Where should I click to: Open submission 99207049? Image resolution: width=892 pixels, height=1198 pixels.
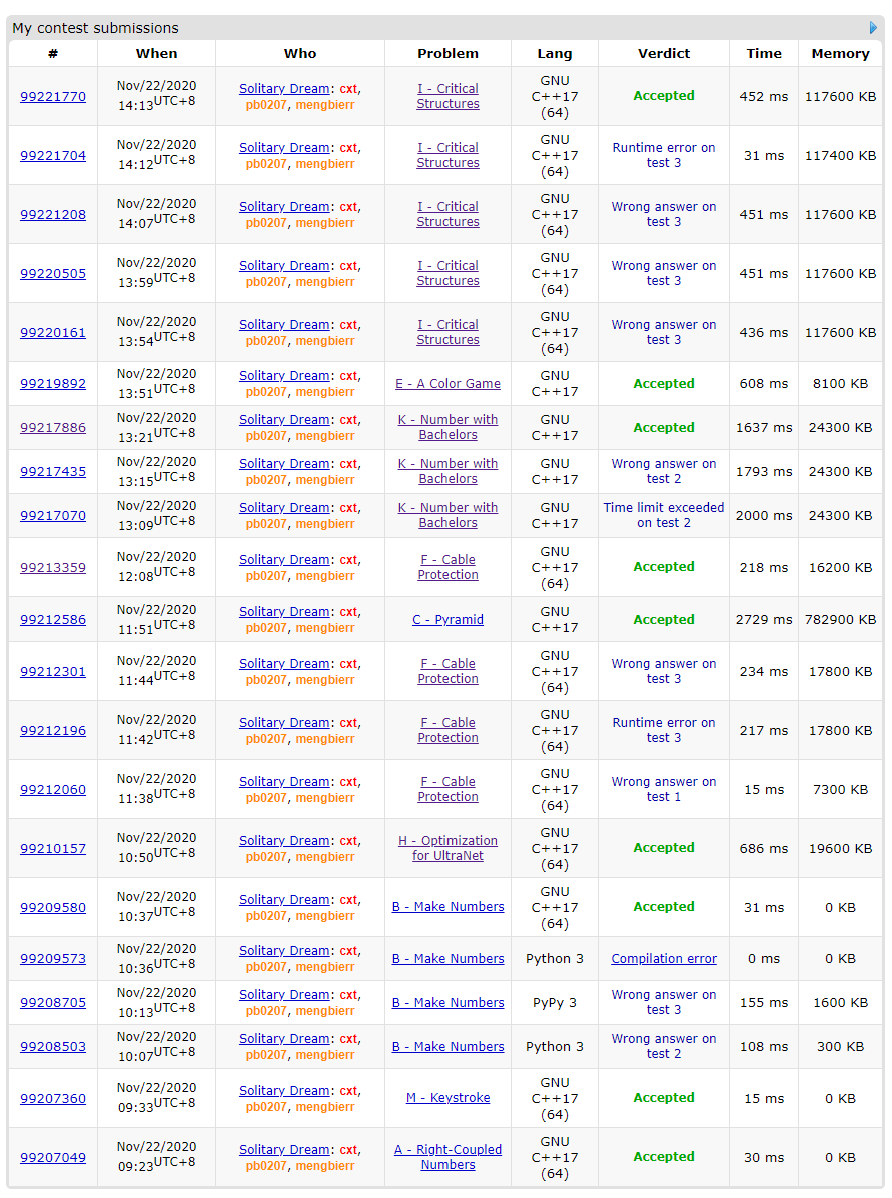click(53, 1158)
